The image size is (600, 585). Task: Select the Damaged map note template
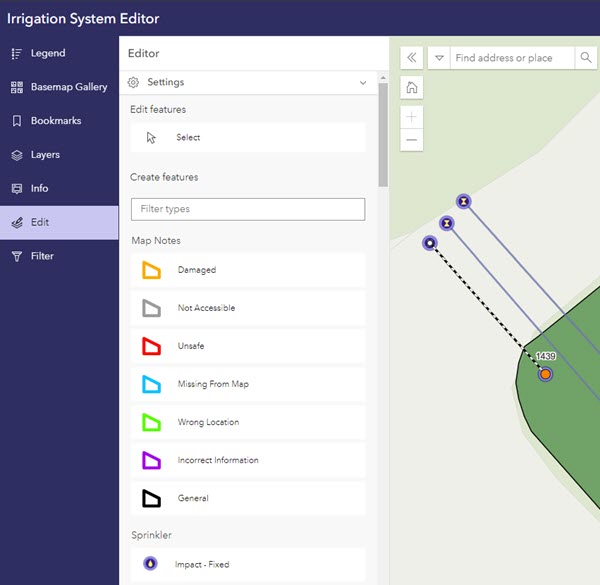pyautogui.click(x=247, y=270)
